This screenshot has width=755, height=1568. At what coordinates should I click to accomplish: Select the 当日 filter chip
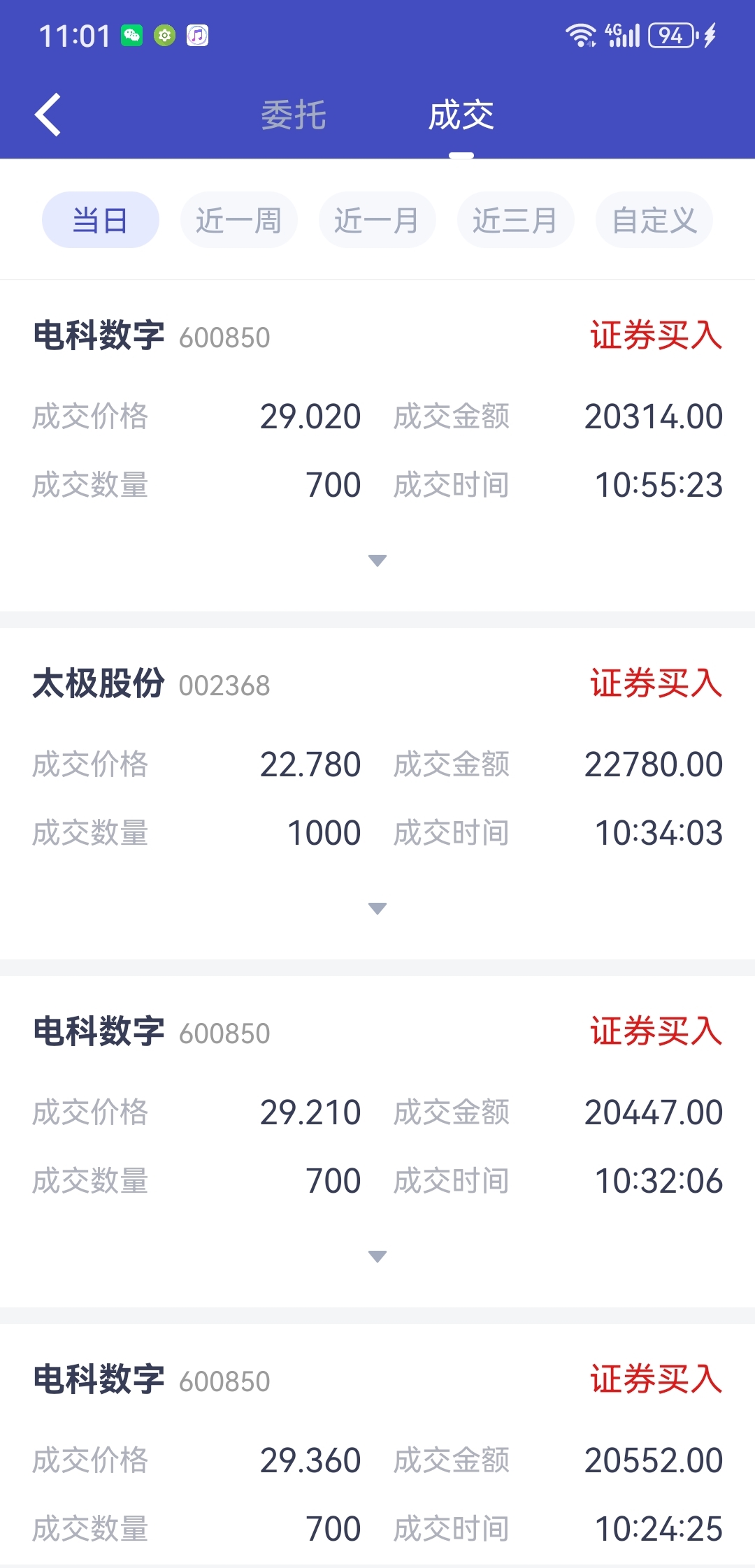point(101,220)
